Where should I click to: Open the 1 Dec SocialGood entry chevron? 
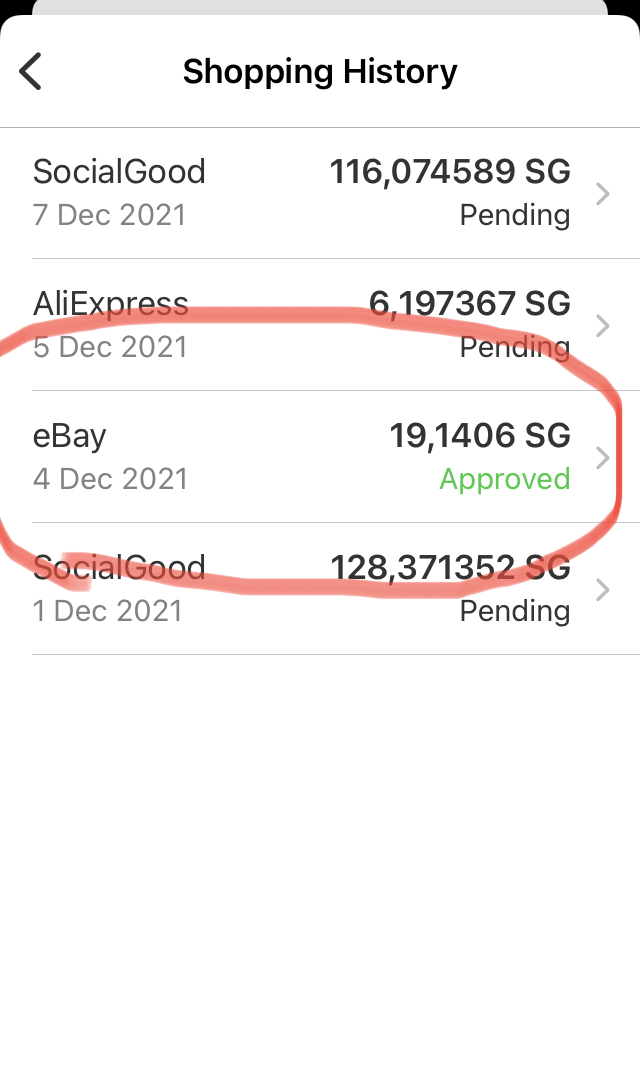tap(602, 590)
